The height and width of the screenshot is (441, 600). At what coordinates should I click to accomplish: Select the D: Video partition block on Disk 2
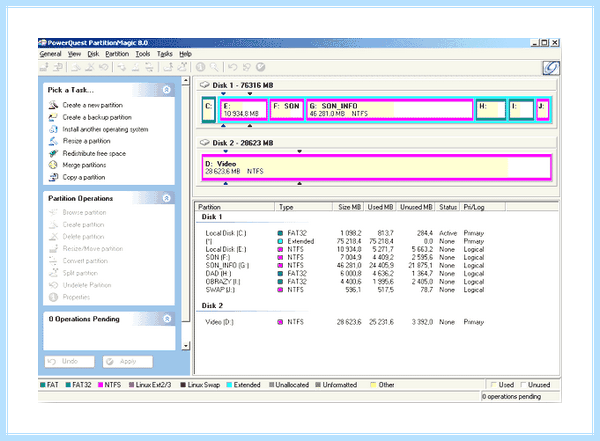coord(377,167)
